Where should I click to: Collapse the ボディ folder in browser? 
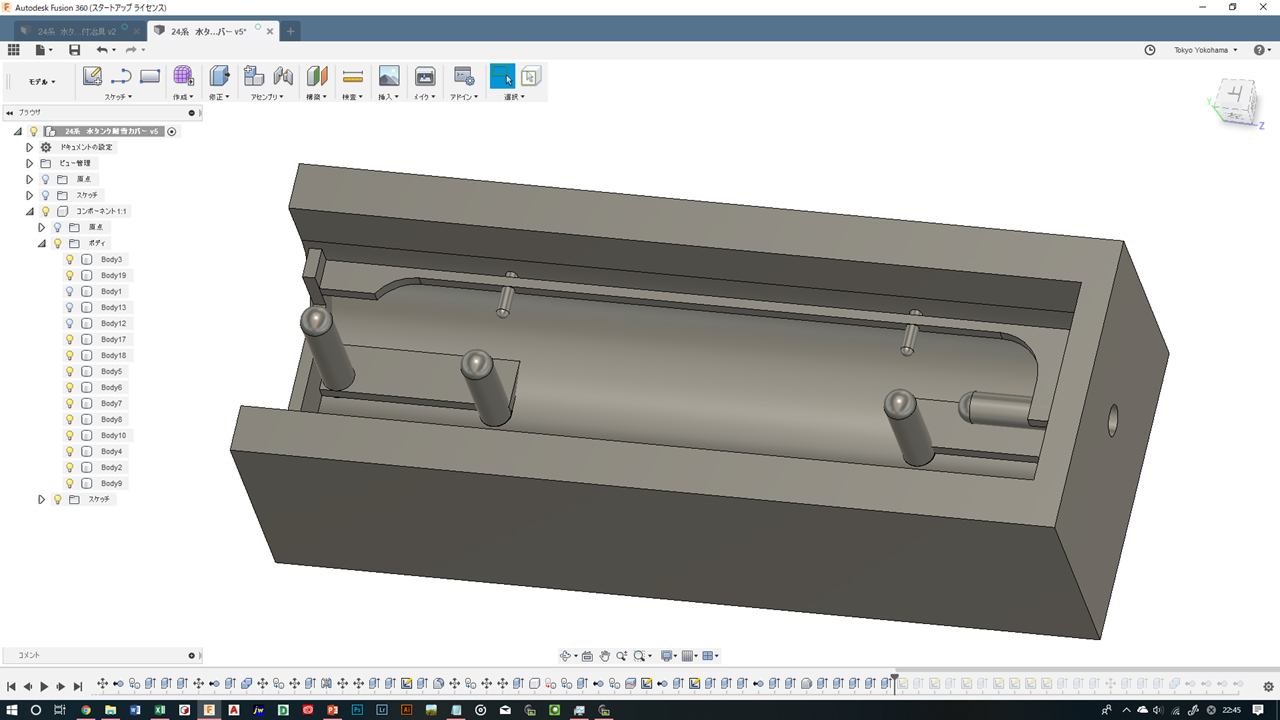(42, 243)
